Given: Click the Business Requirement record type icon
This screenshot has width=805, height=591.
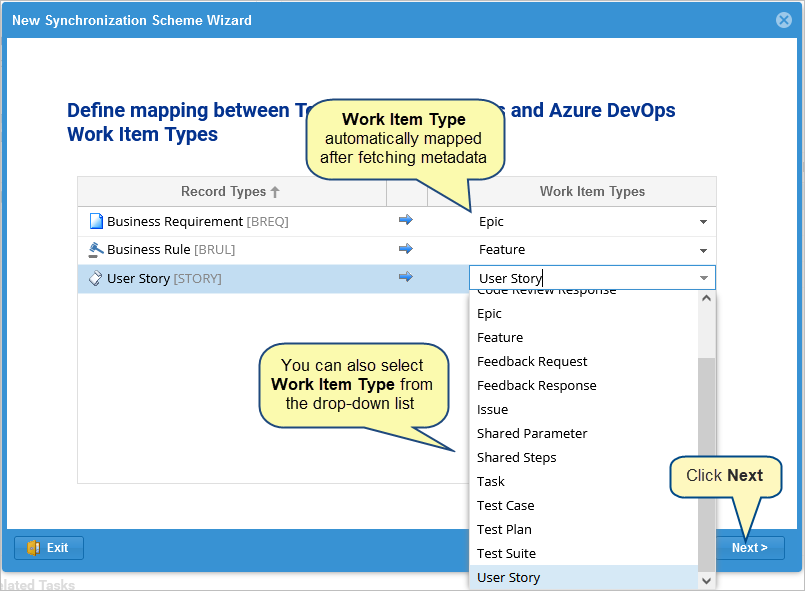Looking at the screenshot, I should [96, 221].
